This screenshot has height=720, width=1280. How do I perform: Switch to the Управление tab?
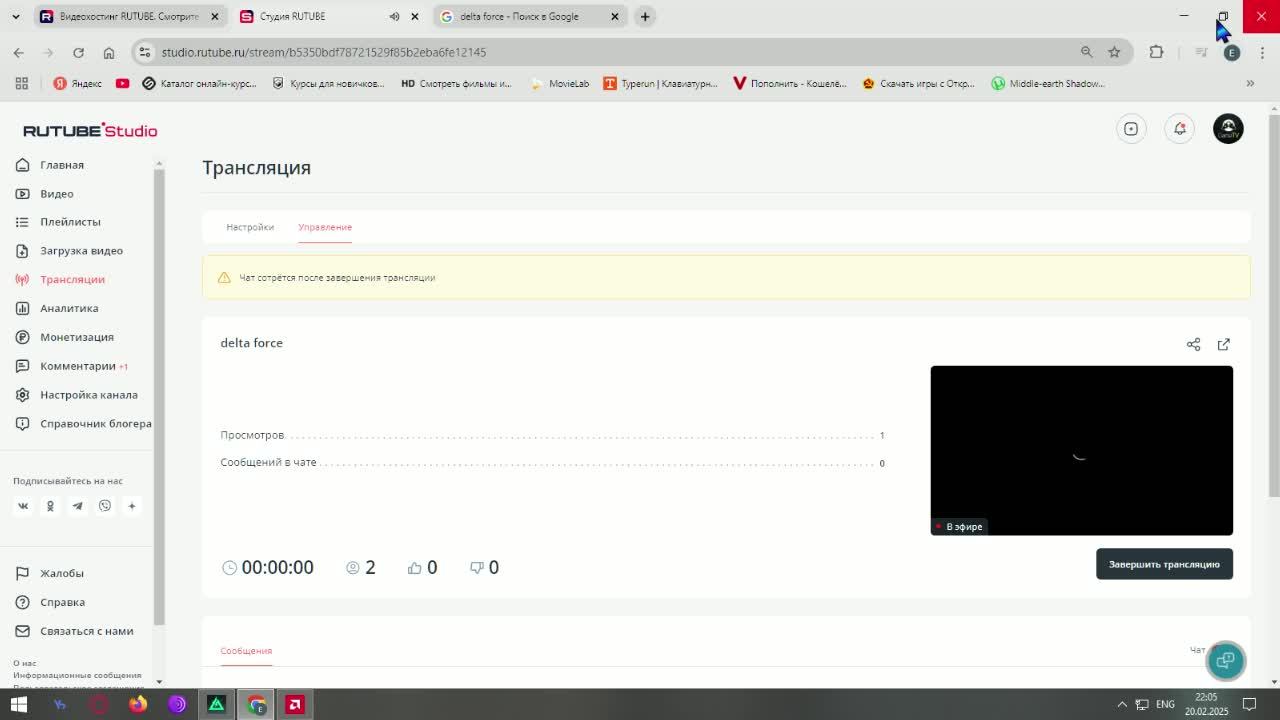[x=325, y=227]
